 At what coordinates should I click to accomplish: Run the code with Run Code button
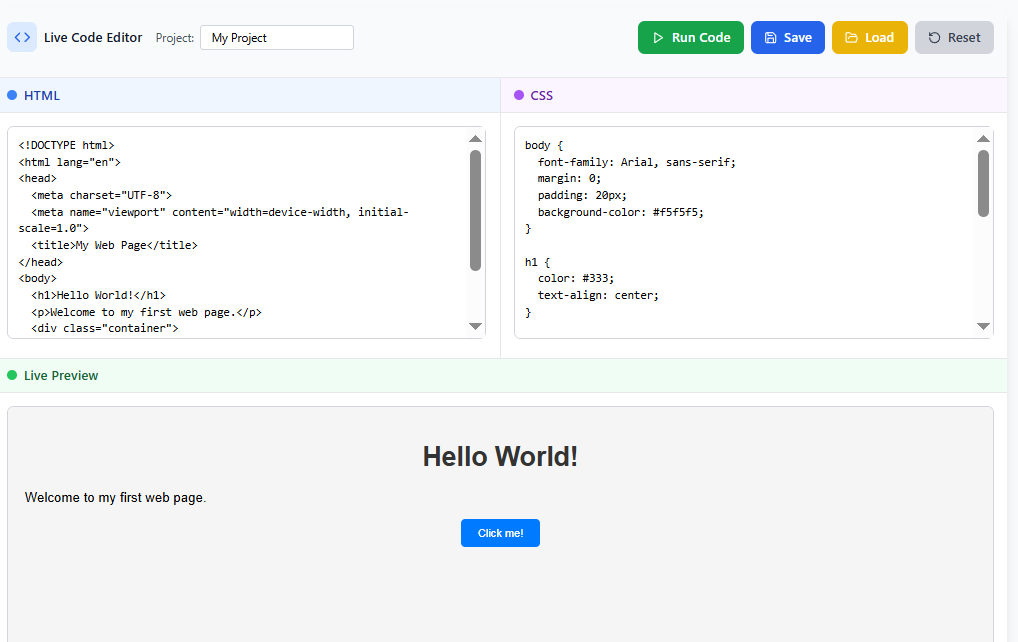691,37
